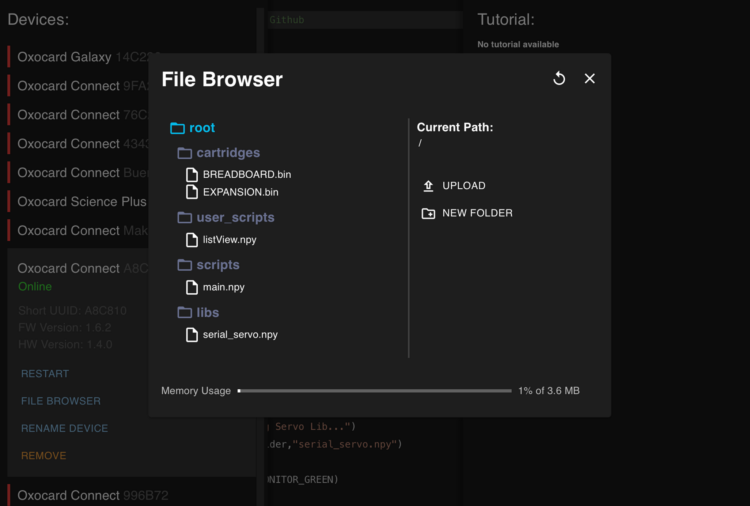The width and height of the screenshot is (750, 506).
Task: Open the scripts folder
Action: [x=217, y=265]
